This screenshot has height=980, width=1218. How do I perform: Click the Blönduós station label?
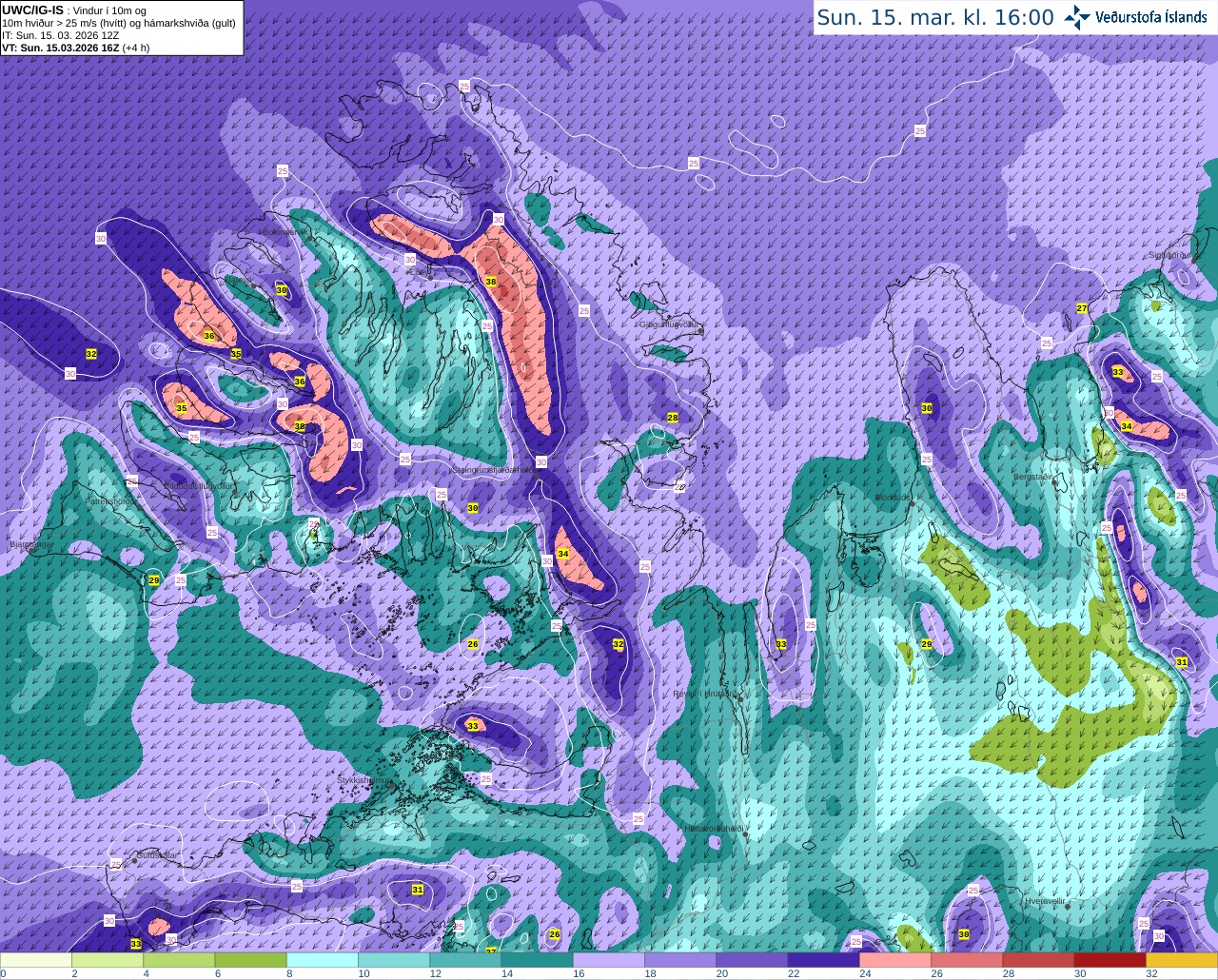point(894,498)
